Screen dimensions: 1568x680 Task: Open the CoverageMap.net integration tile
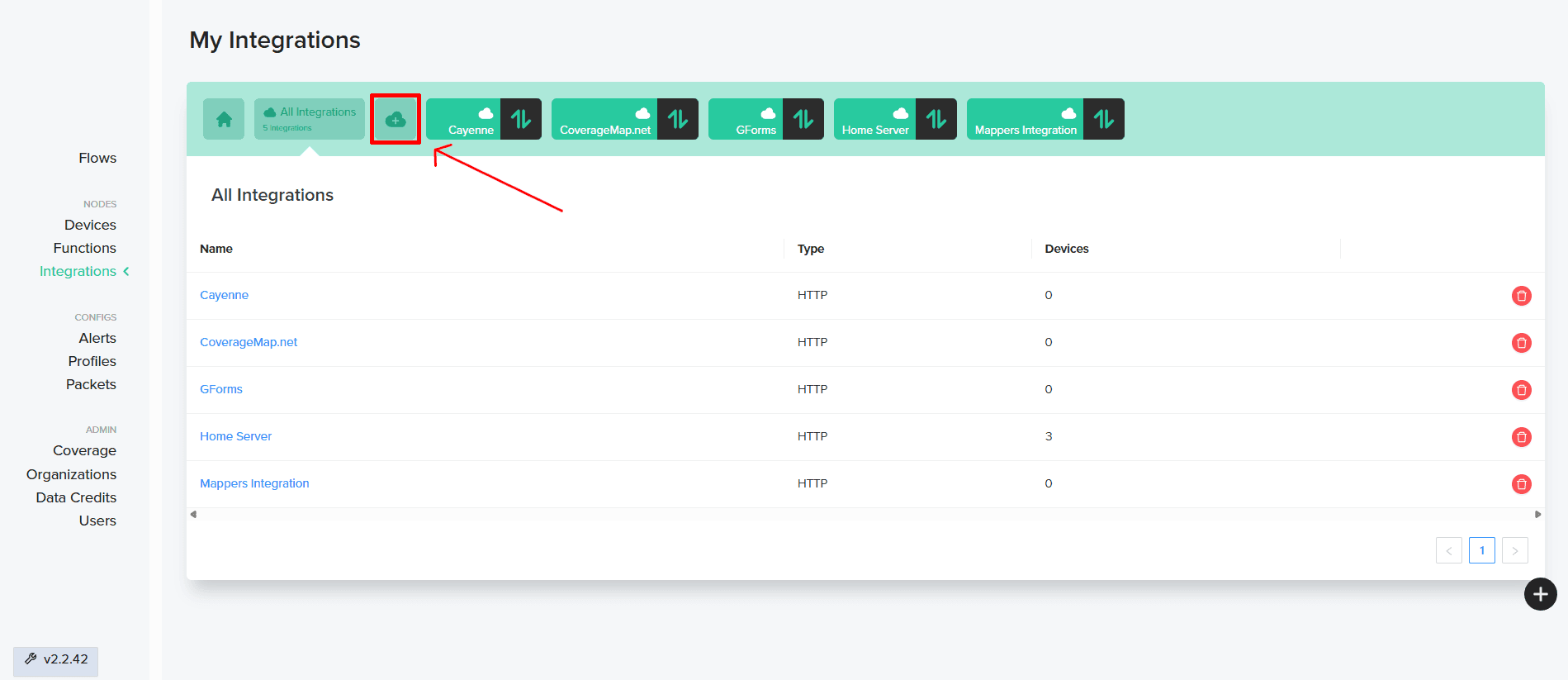pos(604,119)
